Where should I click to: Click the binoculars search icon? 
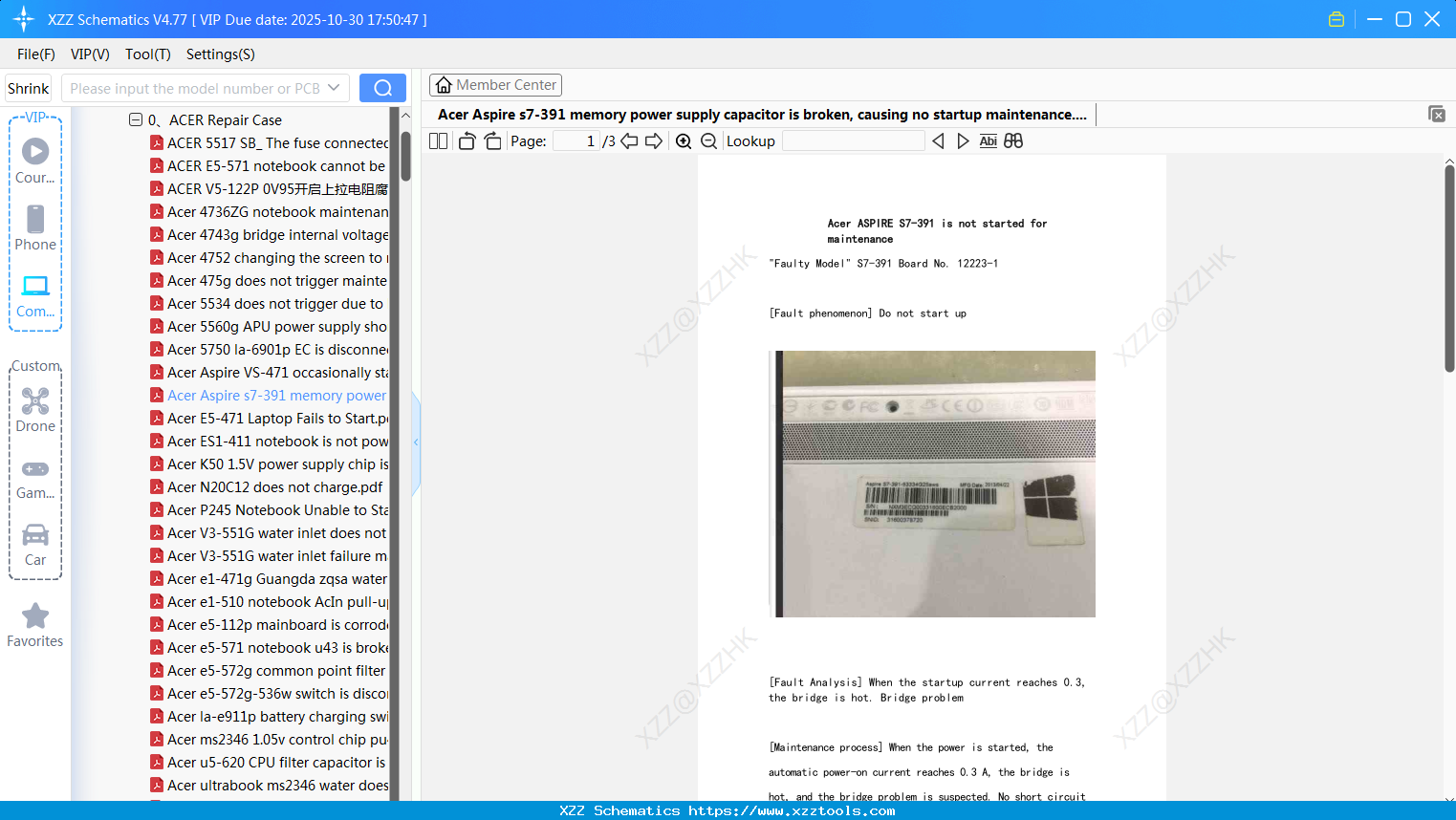(x=1013, y=141)
